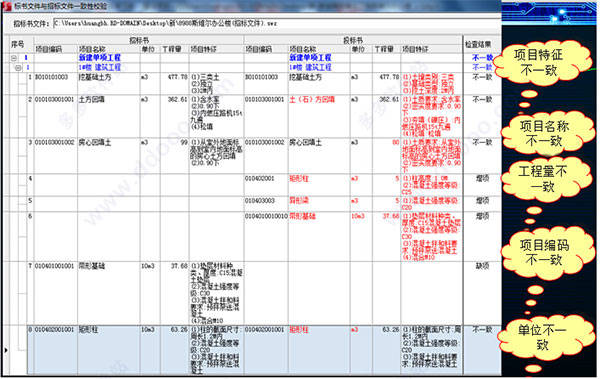This screenshot has width=600, height=379.
Task: Click the 投标书 group header
Action: pos(353,40)
